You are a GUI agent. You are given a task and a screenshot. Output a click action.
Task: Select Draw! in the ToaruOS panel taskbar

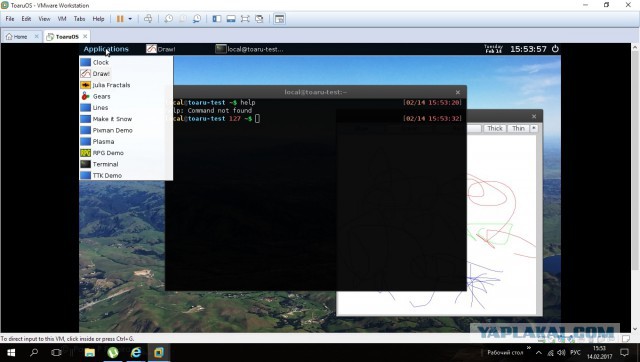tap(161, 49)
